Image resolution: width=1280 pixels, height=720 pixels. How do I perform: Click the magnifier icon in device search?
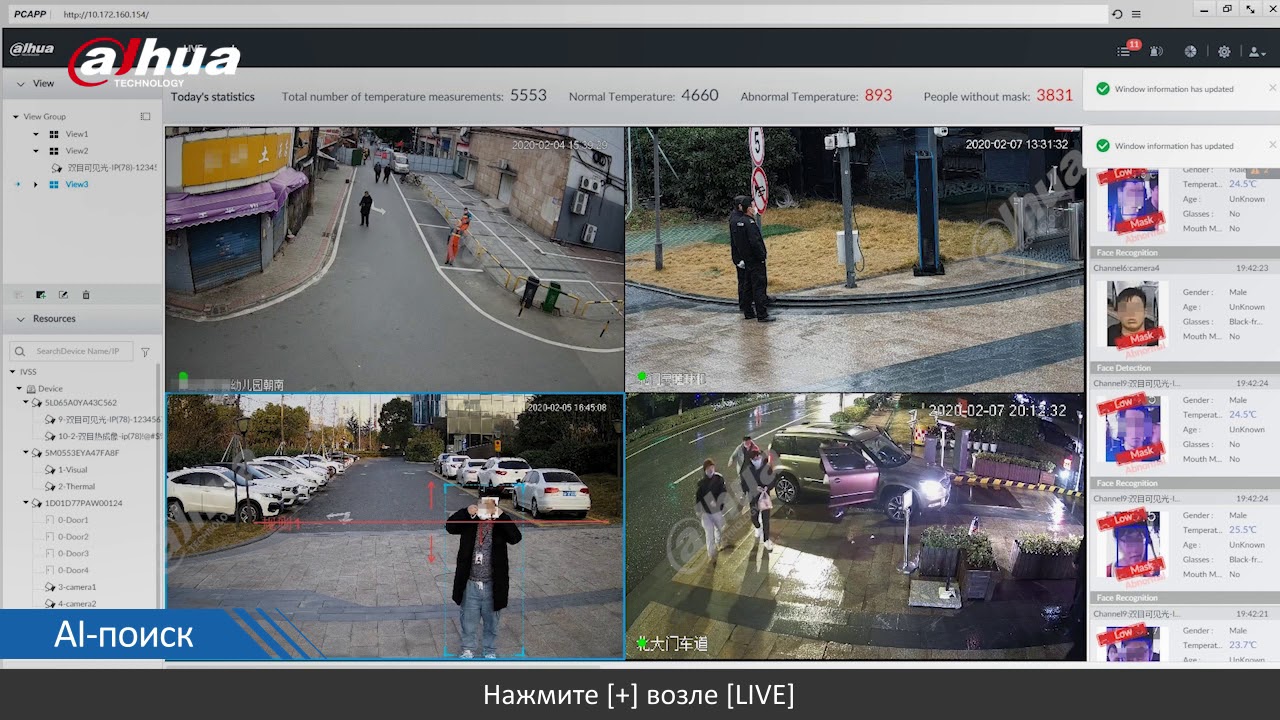click(20, 352)
